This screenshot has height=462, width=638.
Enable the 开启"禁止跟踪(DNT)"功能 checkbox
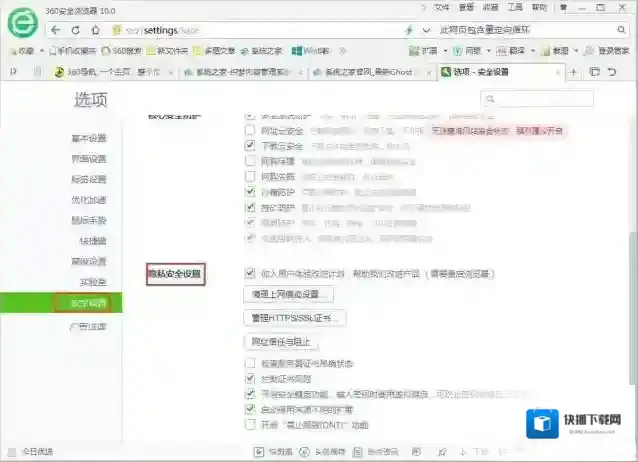click(250, 424)
